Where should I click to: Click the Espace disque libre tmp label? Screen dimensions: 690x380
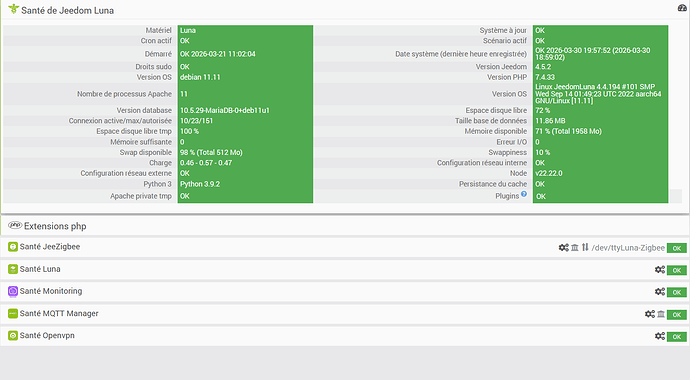134,131
